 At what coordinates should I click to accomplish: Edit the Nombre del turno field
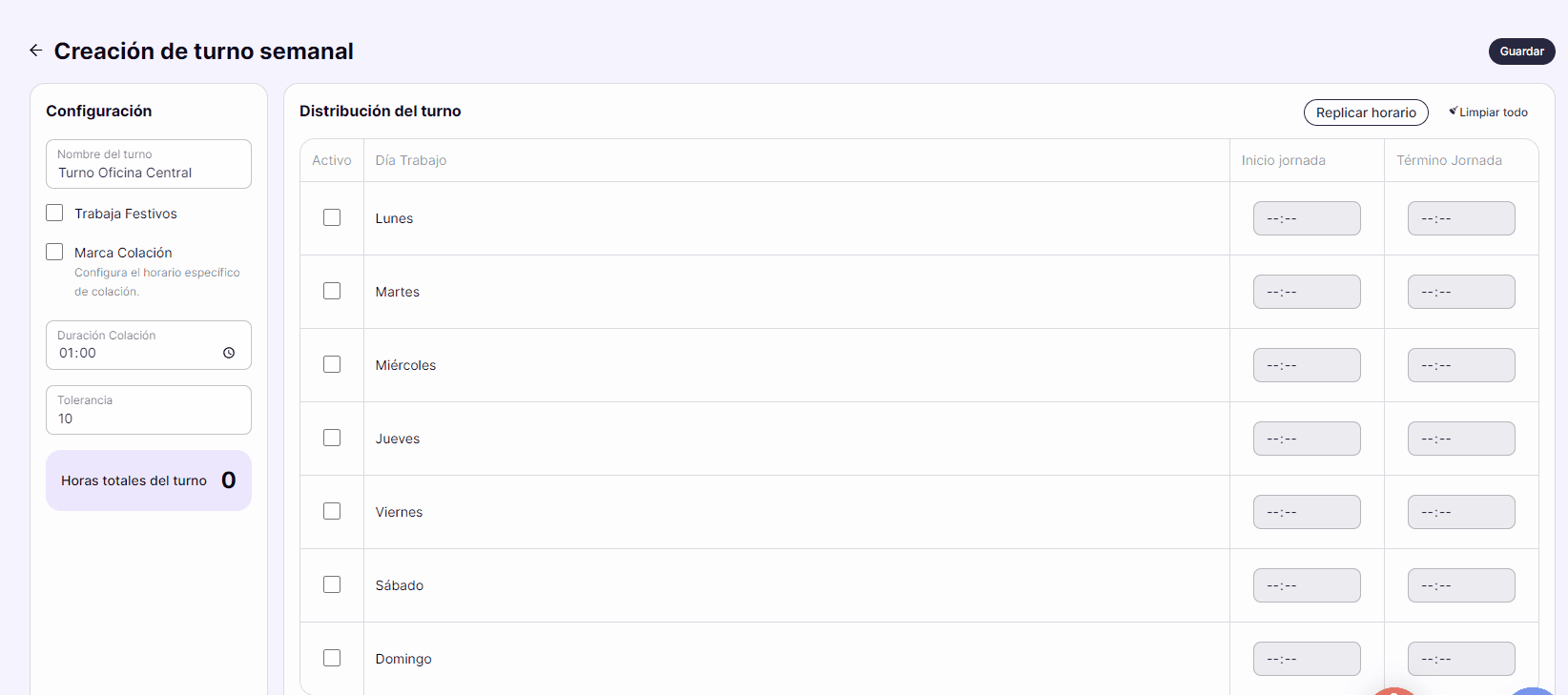click(x=149, y=164)
